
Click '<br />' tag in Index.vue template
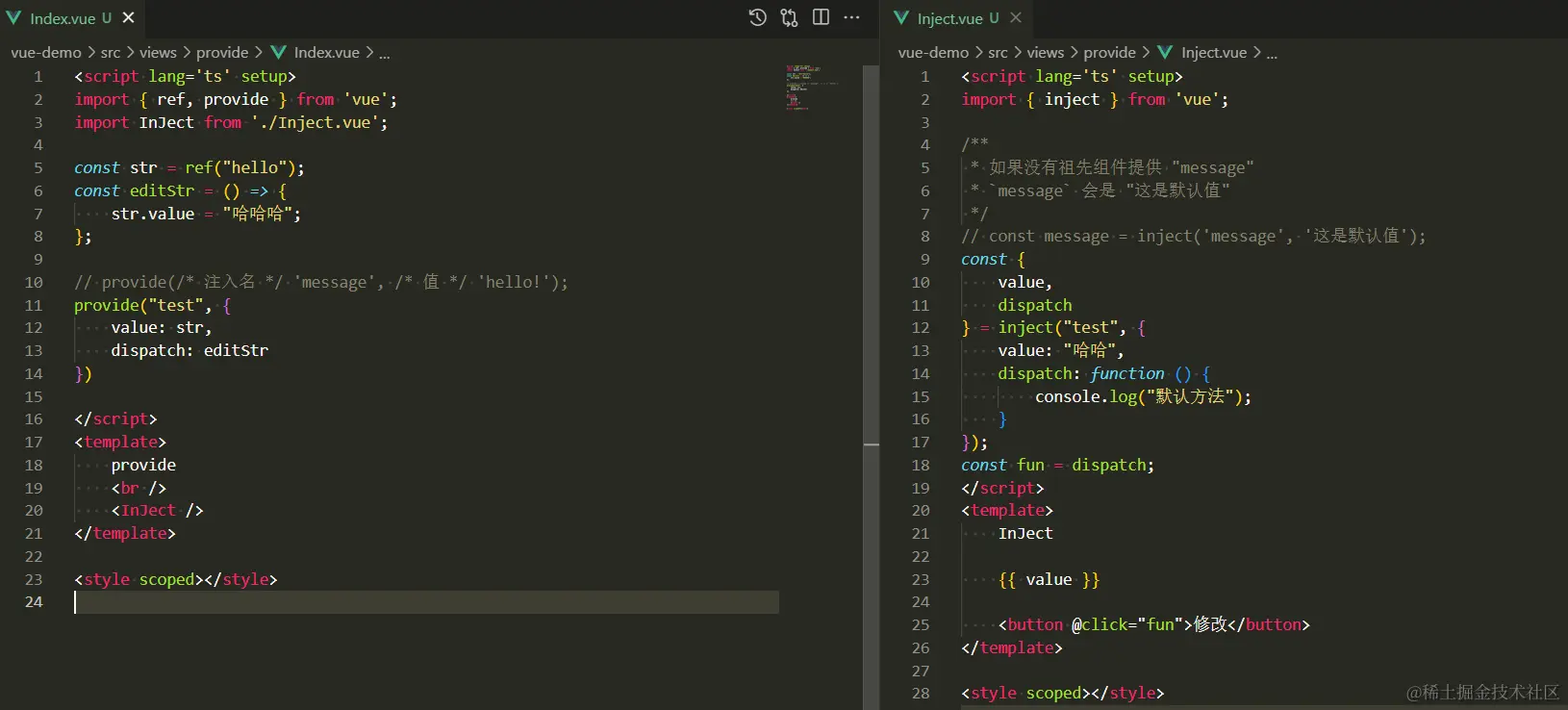click(139, 489)
